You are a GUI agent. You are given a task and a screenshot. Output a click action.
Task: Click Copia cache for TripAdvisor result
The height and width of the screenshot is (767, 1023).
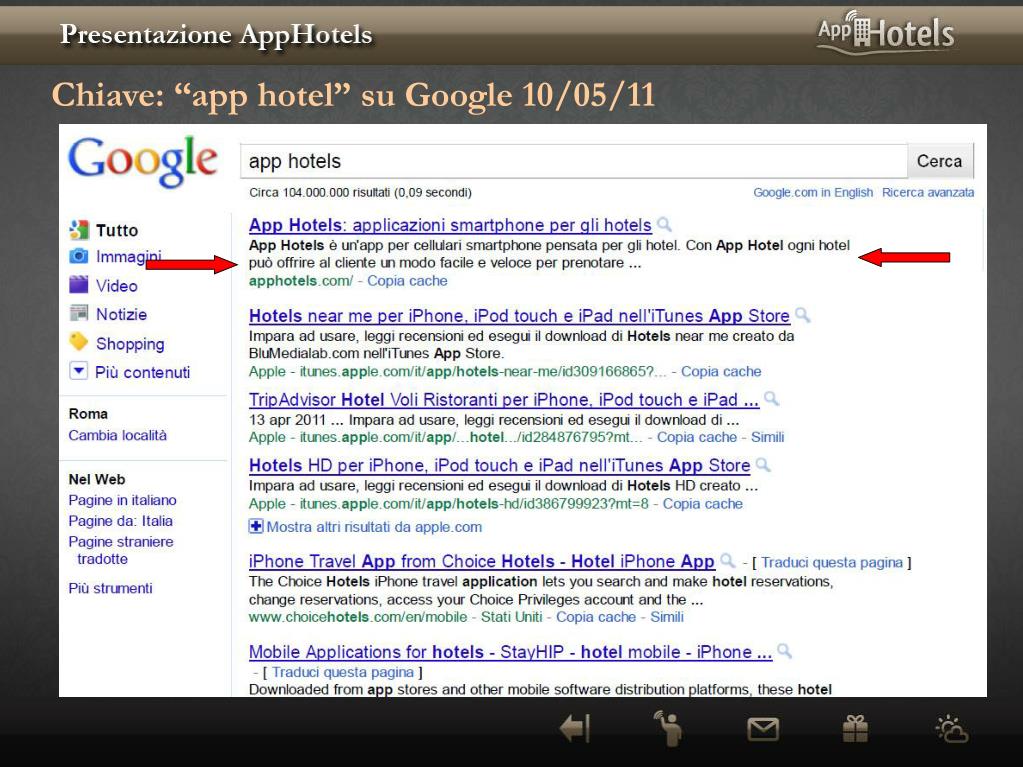(697, 437)
